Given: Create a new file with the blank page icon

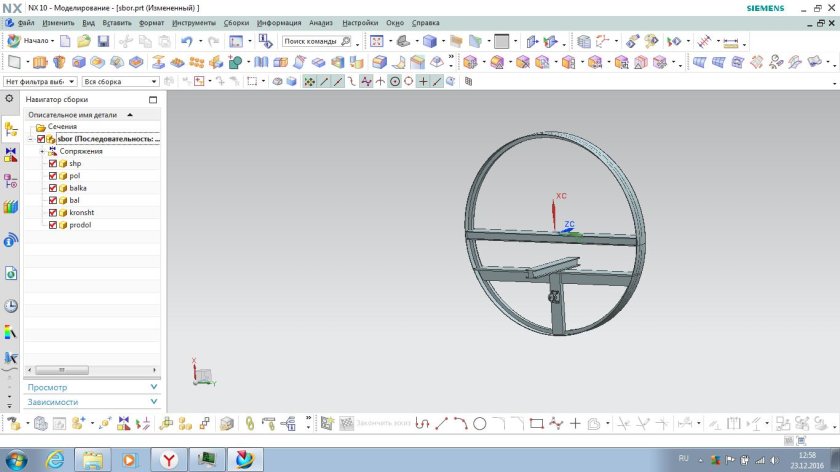Looking at the screenshot, I should click(x=65, y=41).
